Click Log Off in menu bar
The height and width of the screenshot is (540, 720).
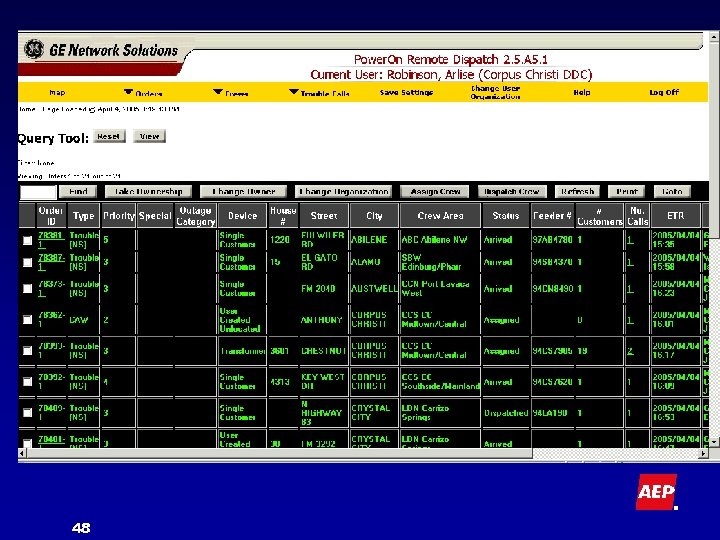click(x=664, y=92)
